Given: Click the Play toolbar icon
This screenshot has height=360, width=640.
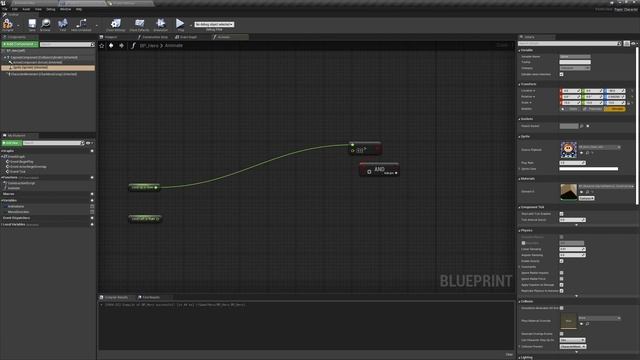Looking at the screenshot, I should tap(180, 24).
